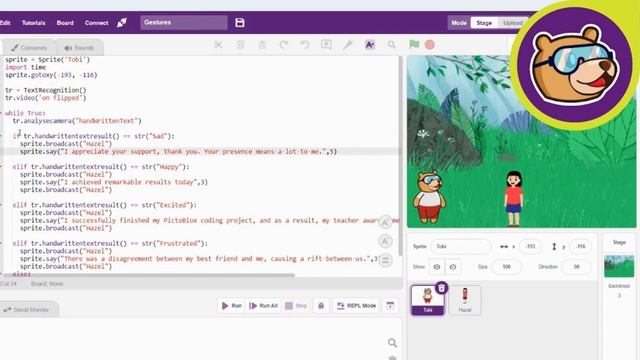
Task: Click the 'Board: None' status bar text
Action: [47, 284]
